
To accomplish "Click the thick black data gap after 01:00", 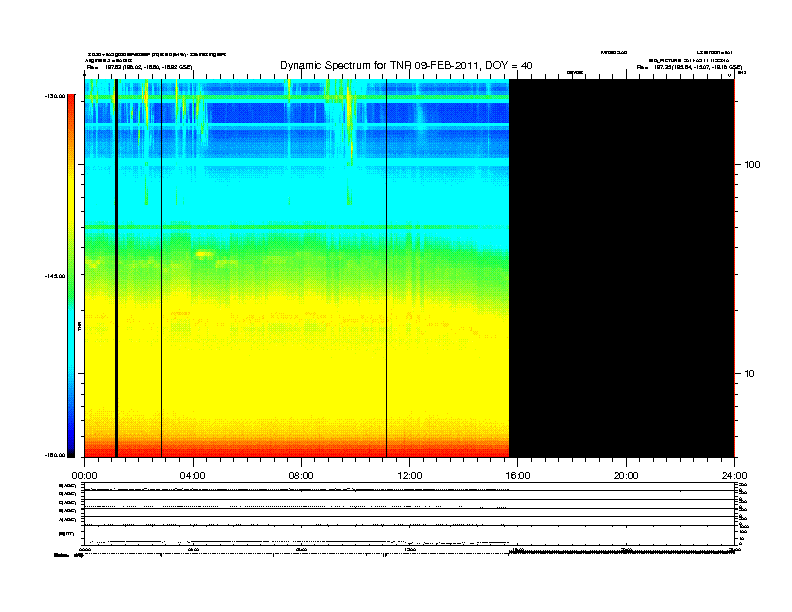I will tap(116, 268).
